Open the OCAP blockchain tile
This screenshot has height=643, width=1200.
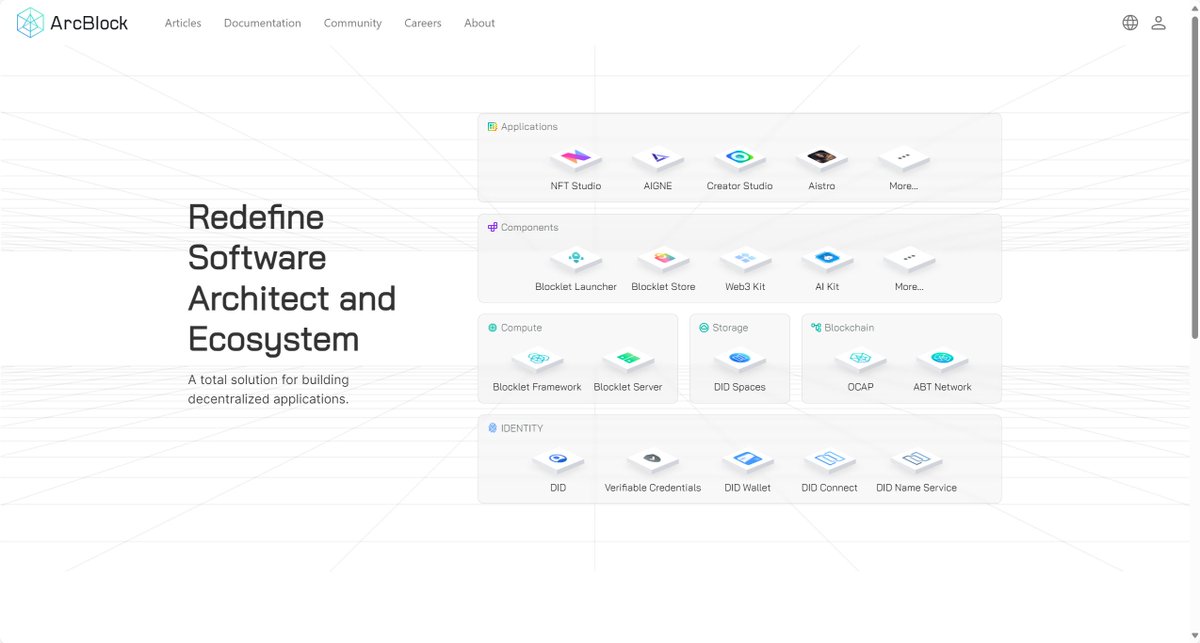click(x=861, y=369)
